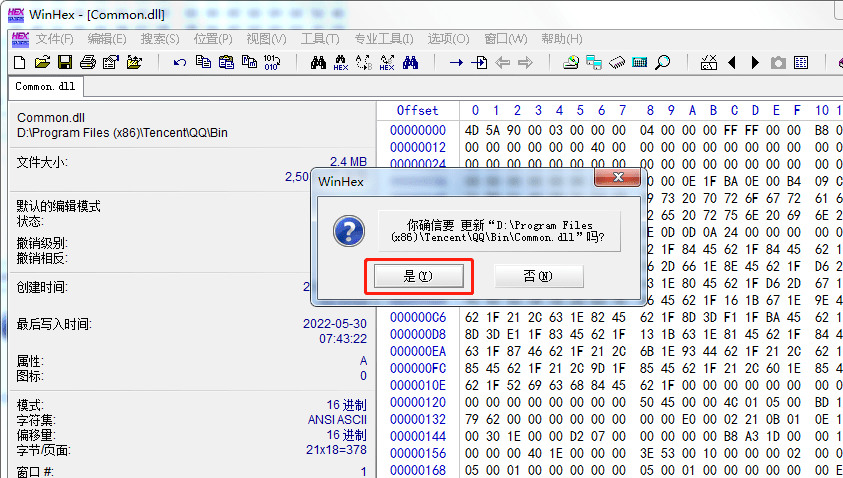The image size is (843, 478).
Task: Open the 专业工具(I) menu
Action: 384,39
